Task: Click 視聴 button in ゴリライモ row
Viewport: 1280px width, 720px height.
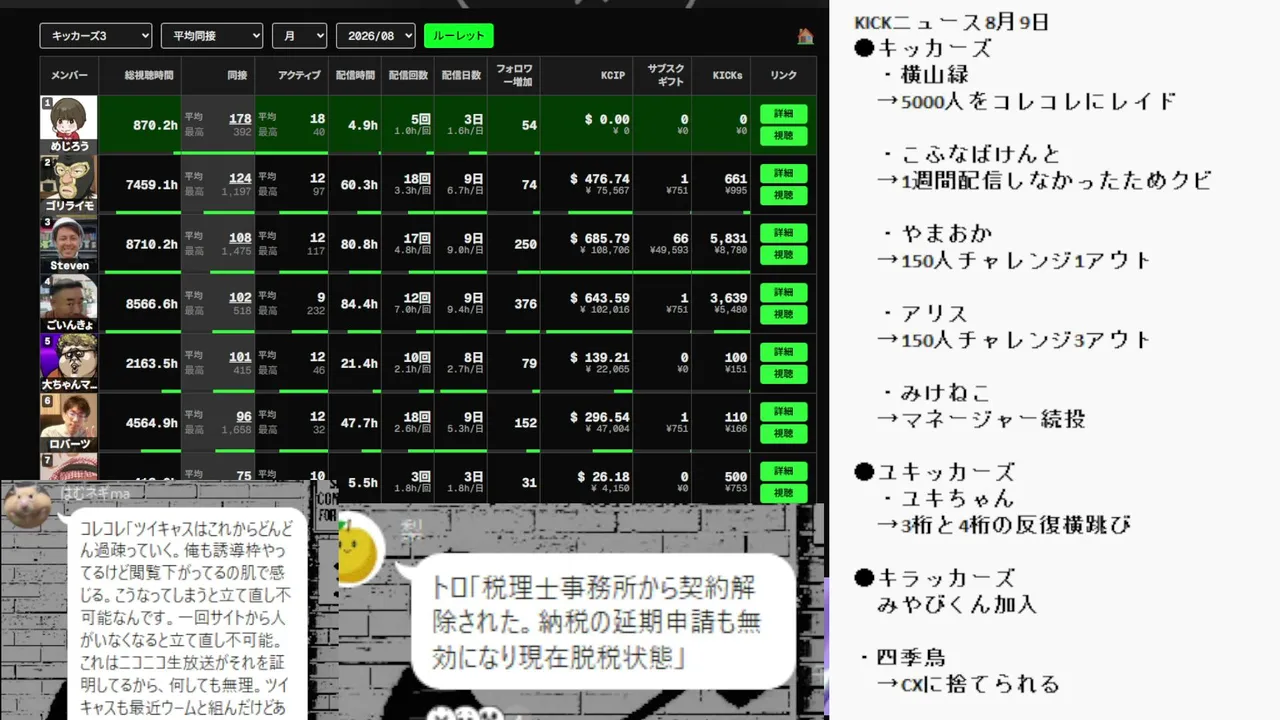Action: pos(783,195)
